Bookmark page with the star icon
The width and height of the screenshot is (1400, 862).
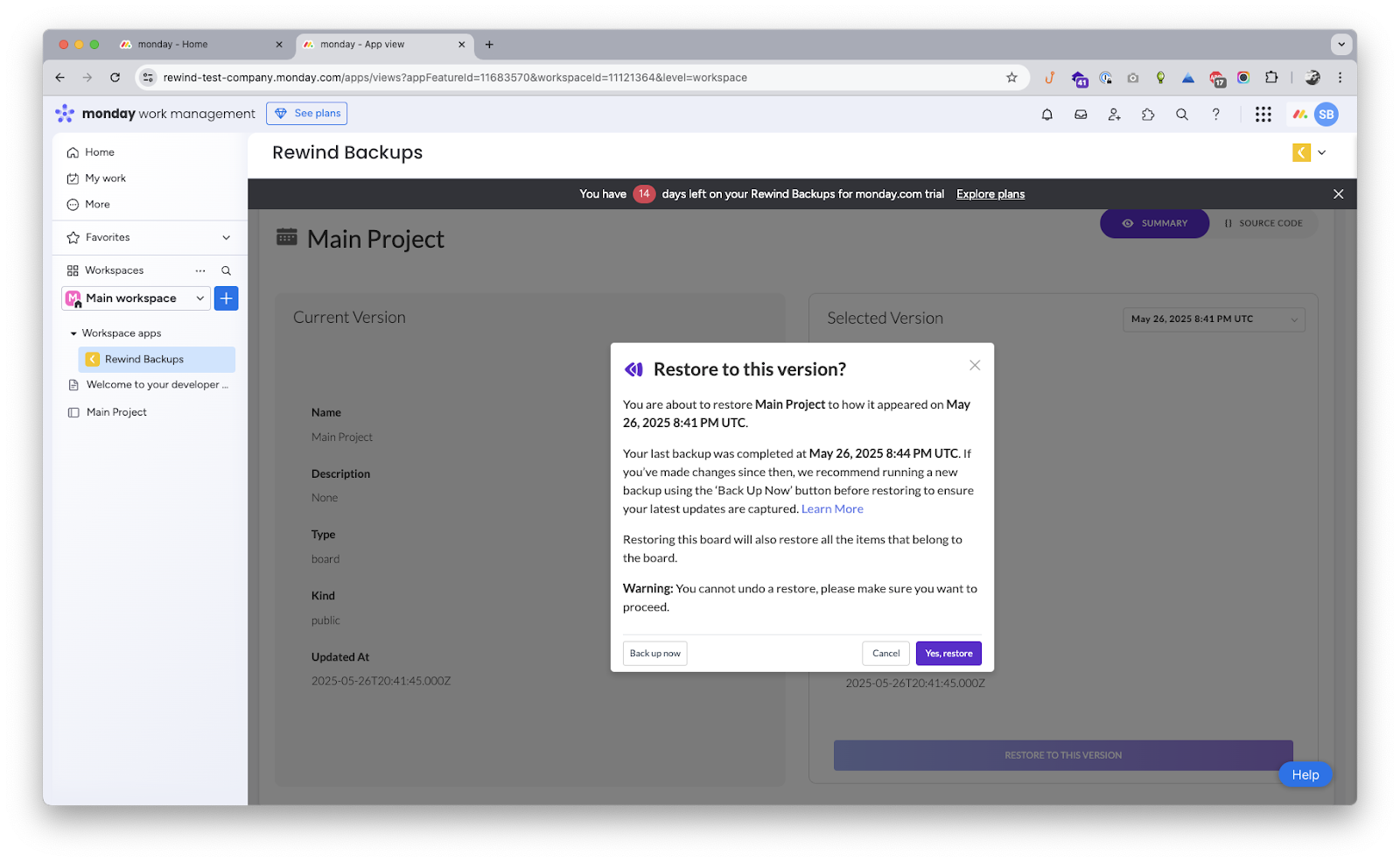pos(1011,77)
